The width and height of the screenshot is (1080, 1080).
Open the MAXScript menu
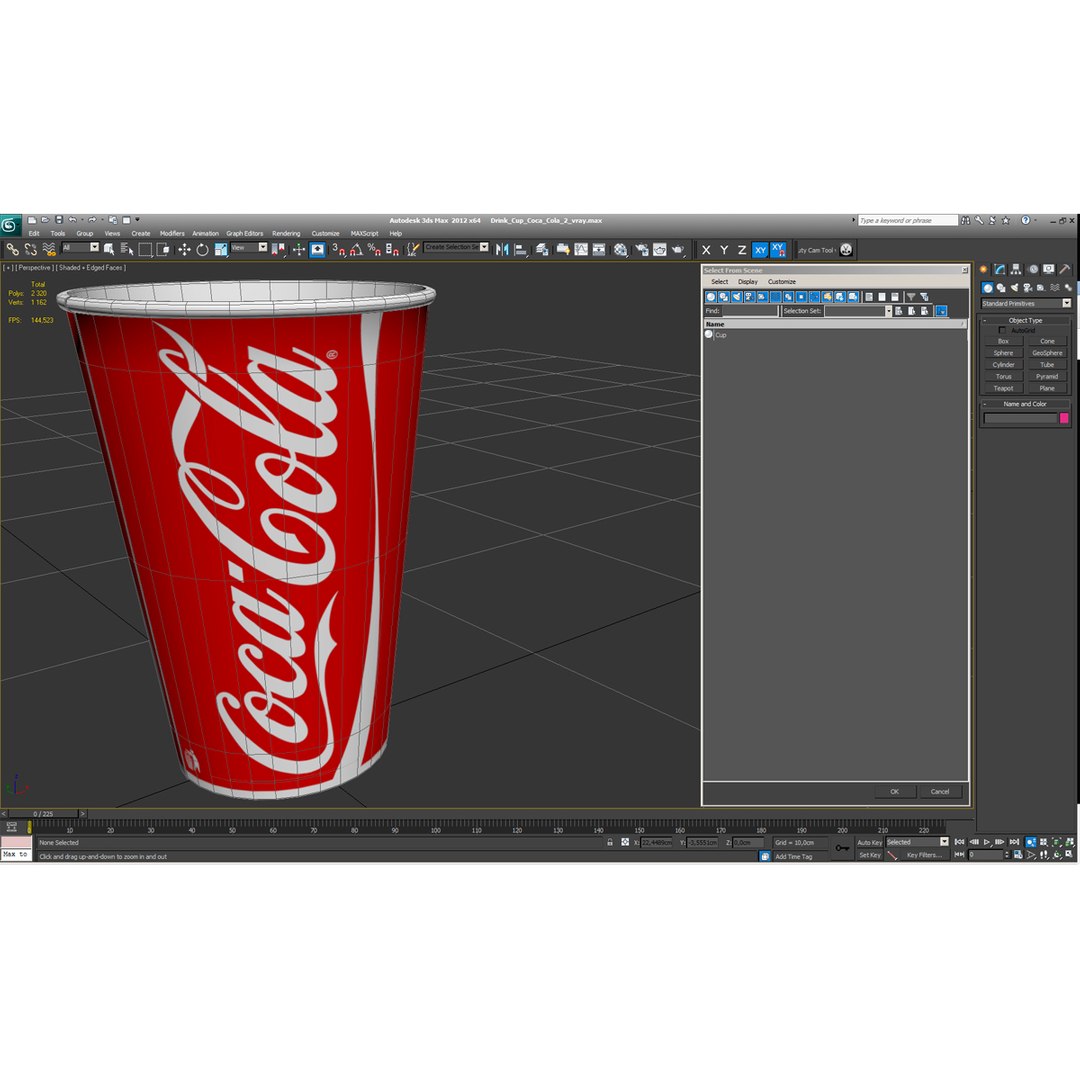(x=364, y=233)
